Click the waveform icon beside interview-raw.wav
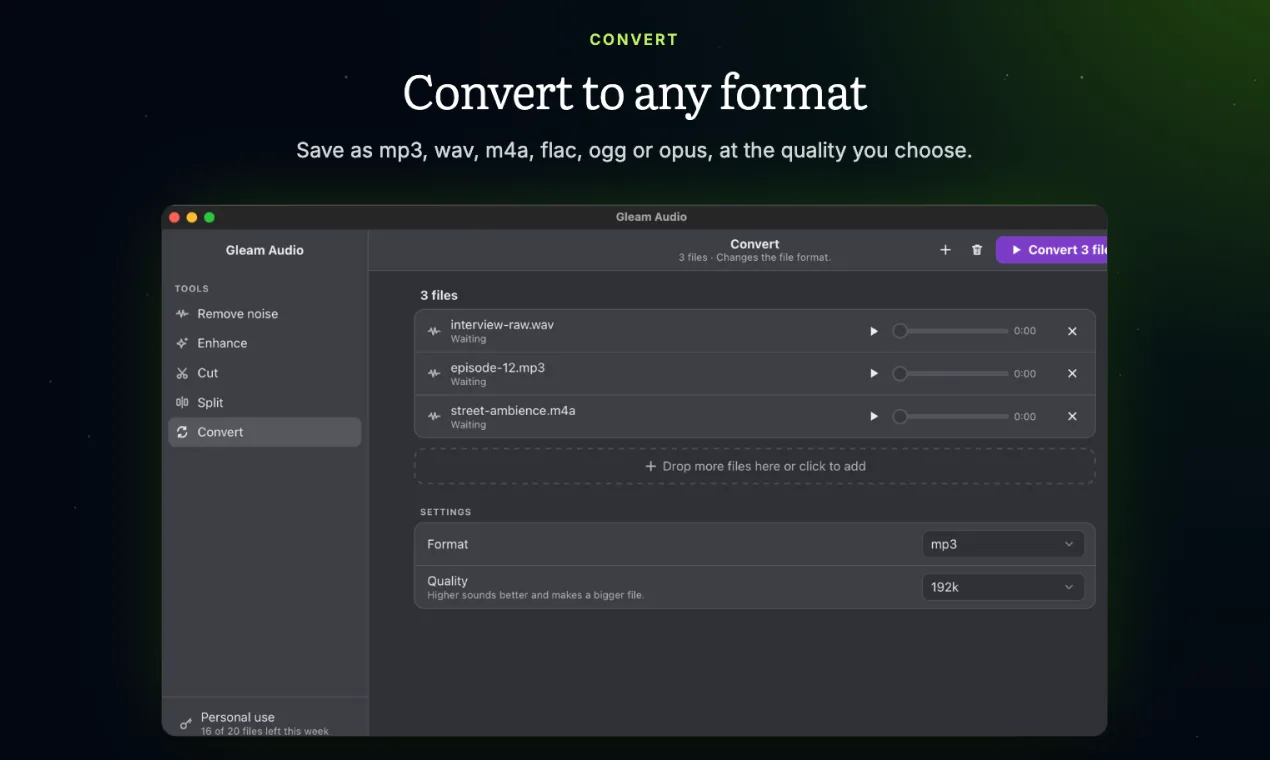The width and height of the screenshot is (1270, 760). tap(434, 331)
